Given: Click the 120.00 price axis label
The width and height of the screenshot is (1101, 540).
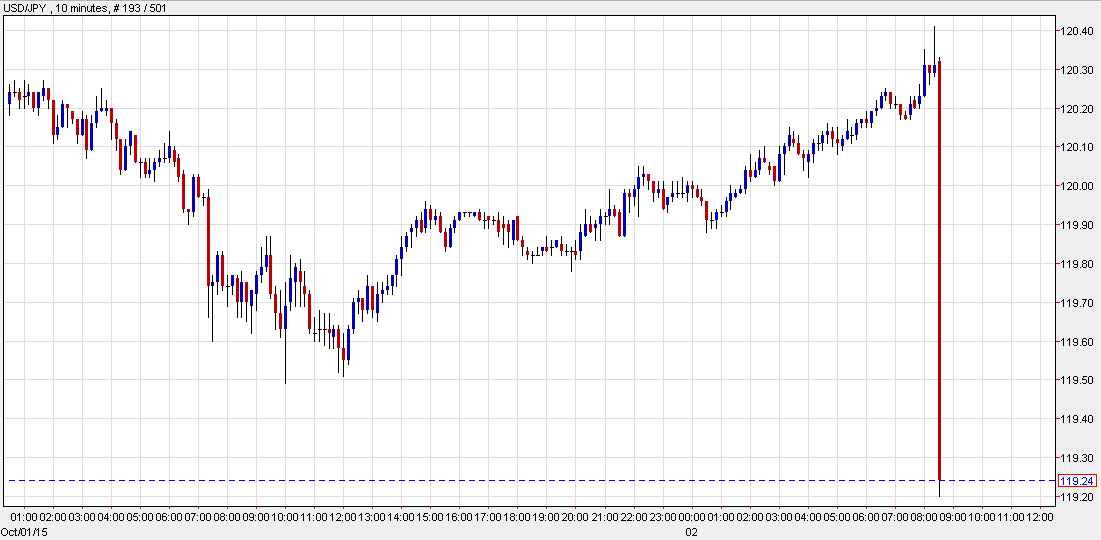Looking at the screenshot, I should click(1078, 186).
